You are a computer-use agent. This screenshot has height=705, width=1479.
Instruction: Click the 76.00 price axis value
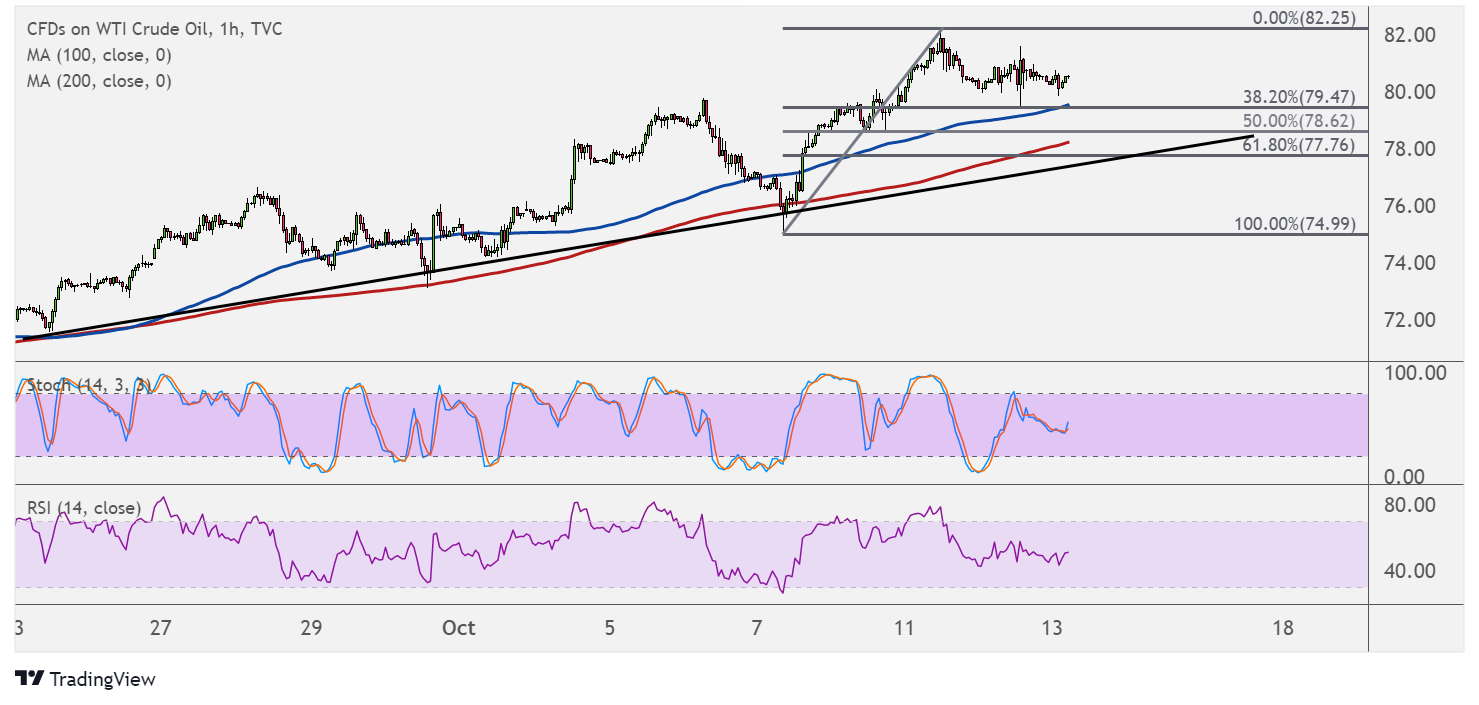click(1411, 206)
